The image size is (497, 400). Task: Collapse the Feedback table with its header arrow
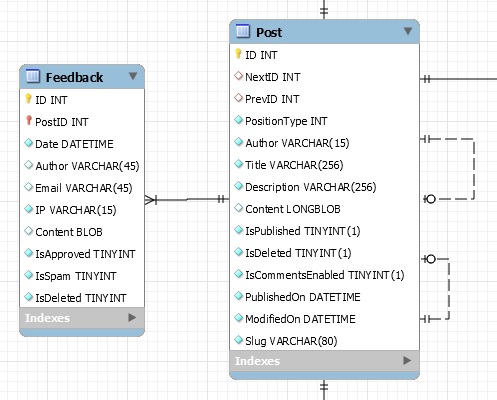pos(133,76)
